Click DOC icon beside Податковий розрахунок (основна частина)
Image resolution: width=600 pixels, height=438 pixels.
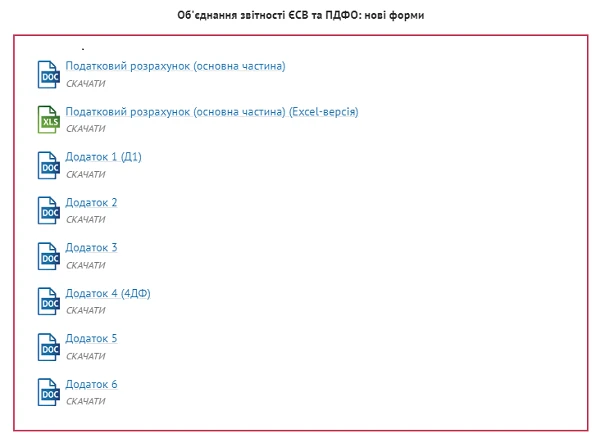[49, 73]
